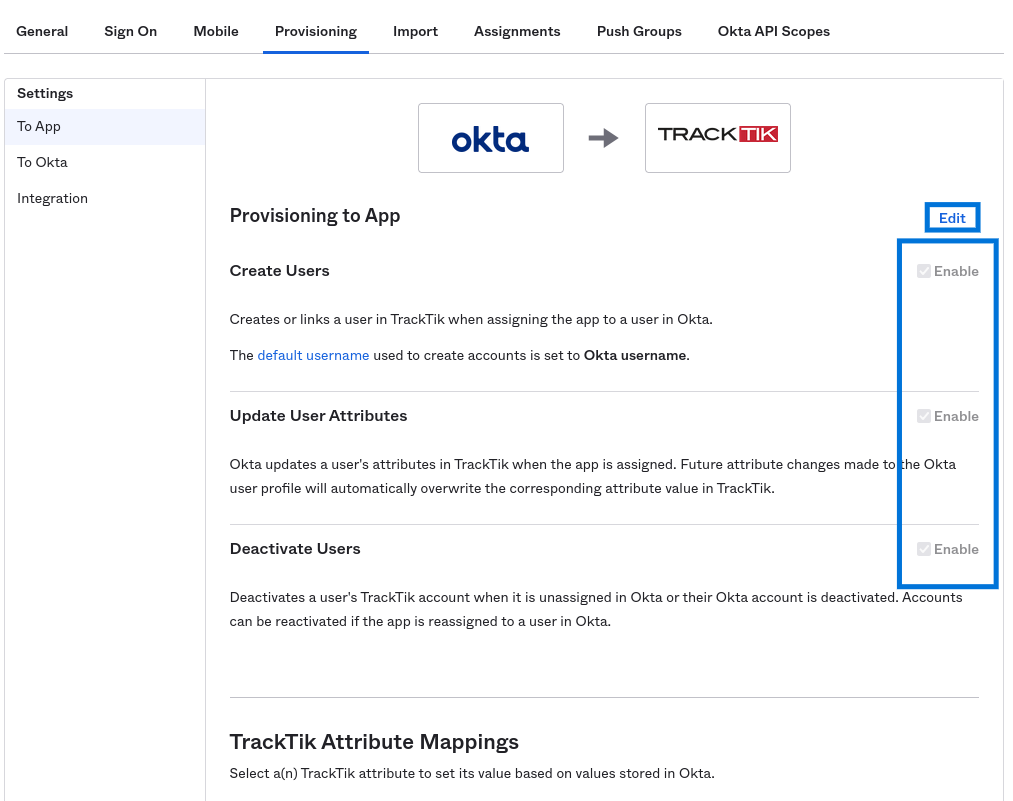The height and width of the screenshot is (801, 1013).
Task: Select To Okta in Settings sidebar
Action: click(105, 162)
